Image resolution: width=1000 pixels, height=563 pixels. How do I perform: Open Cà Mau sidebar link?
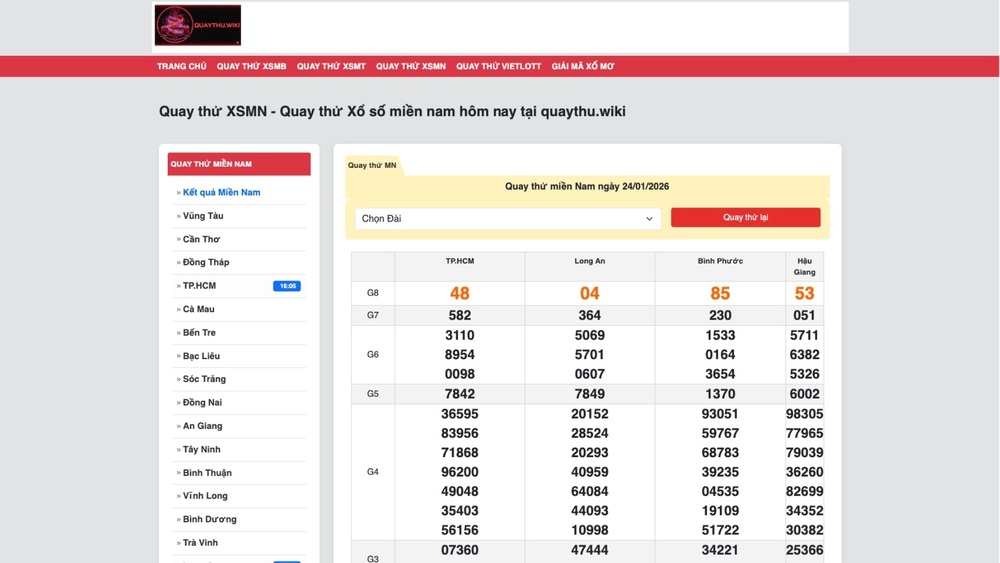tap(199, 309)
